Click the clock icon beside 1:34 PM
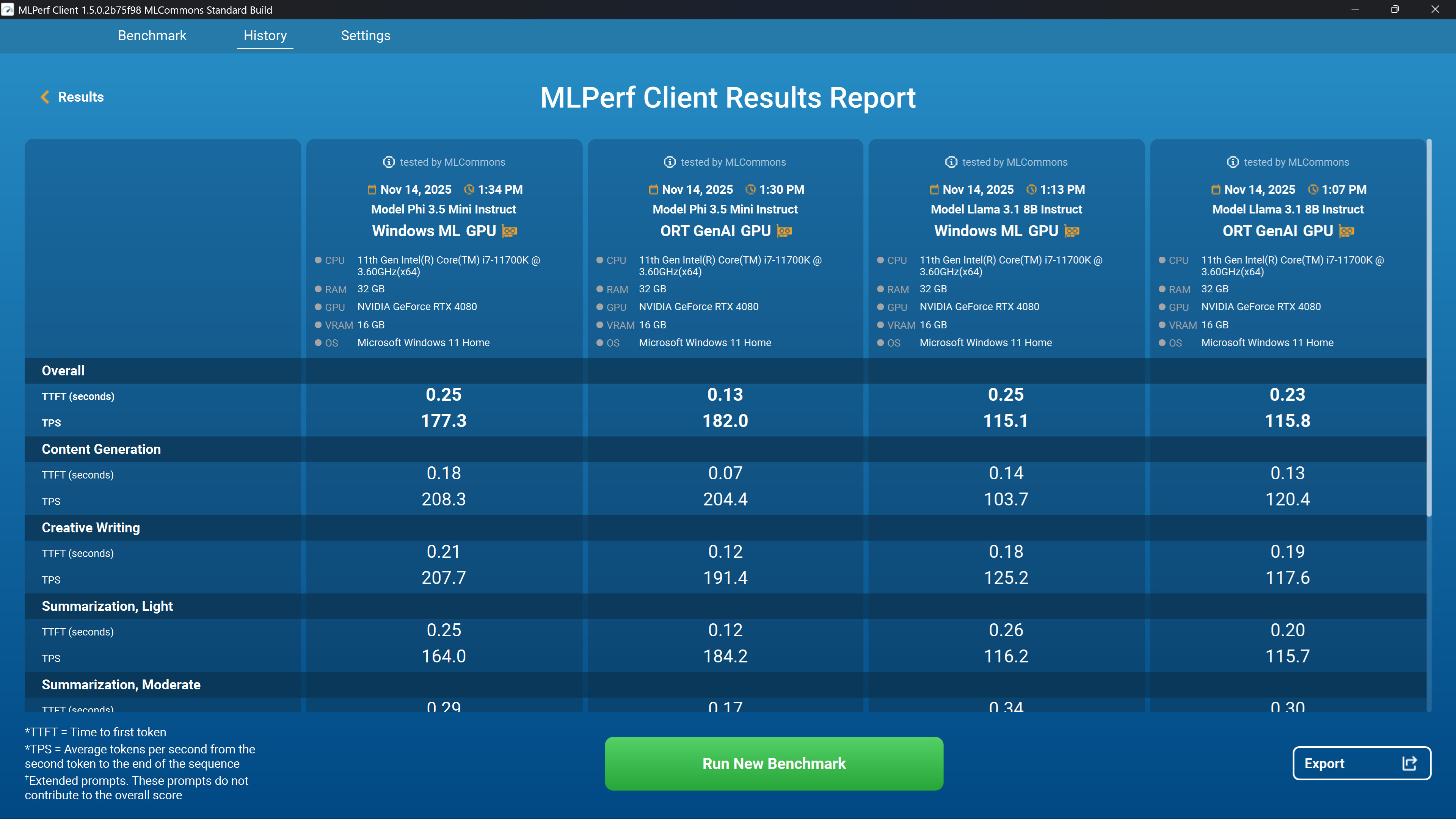1456x819 pixels. [469, 189]
